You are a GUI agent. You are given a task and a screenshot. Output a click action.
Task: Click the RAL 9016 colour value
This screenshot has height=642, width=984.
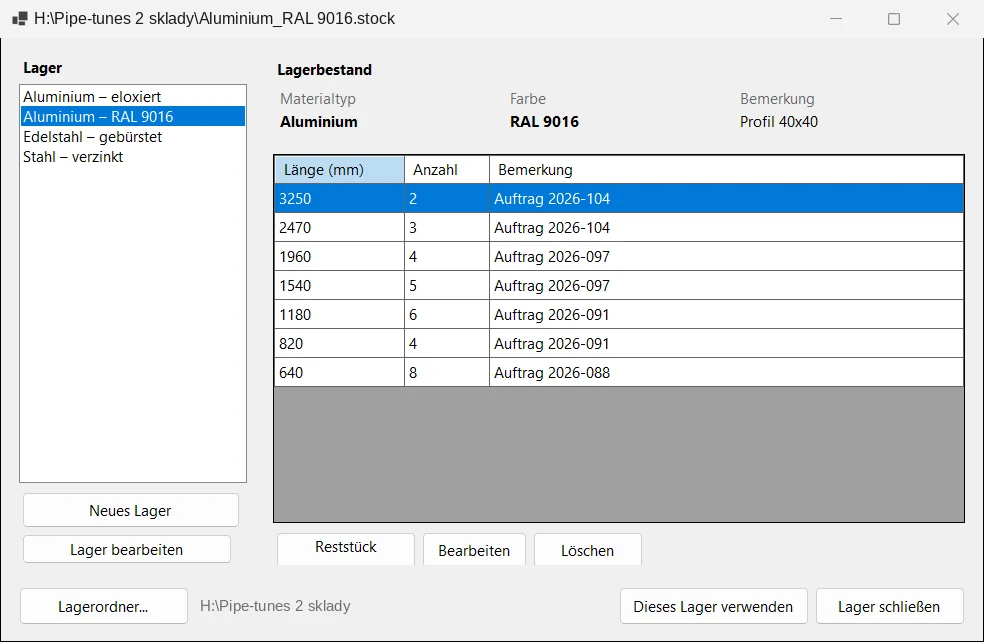coord(544,122)
